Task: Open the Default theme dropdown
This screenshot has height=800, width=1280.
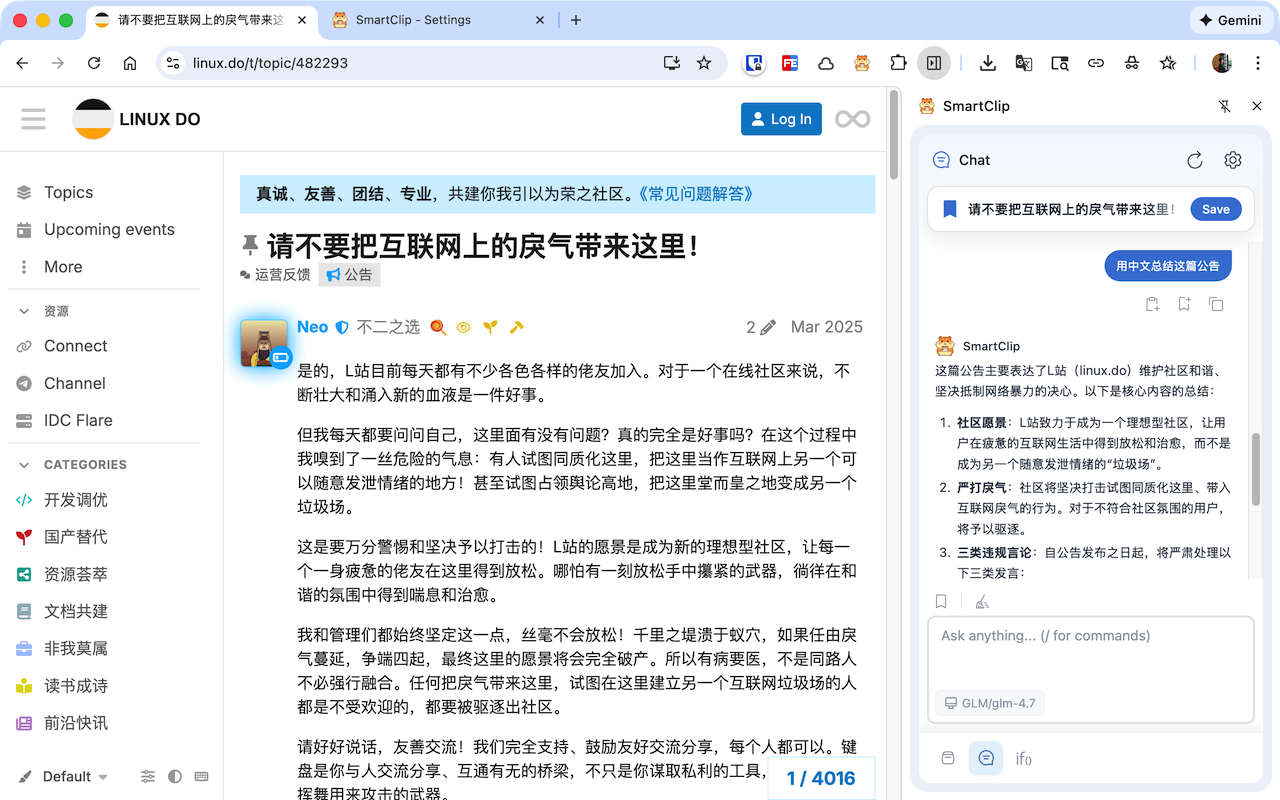Action: pyautogui.click(x=63, y=776)
